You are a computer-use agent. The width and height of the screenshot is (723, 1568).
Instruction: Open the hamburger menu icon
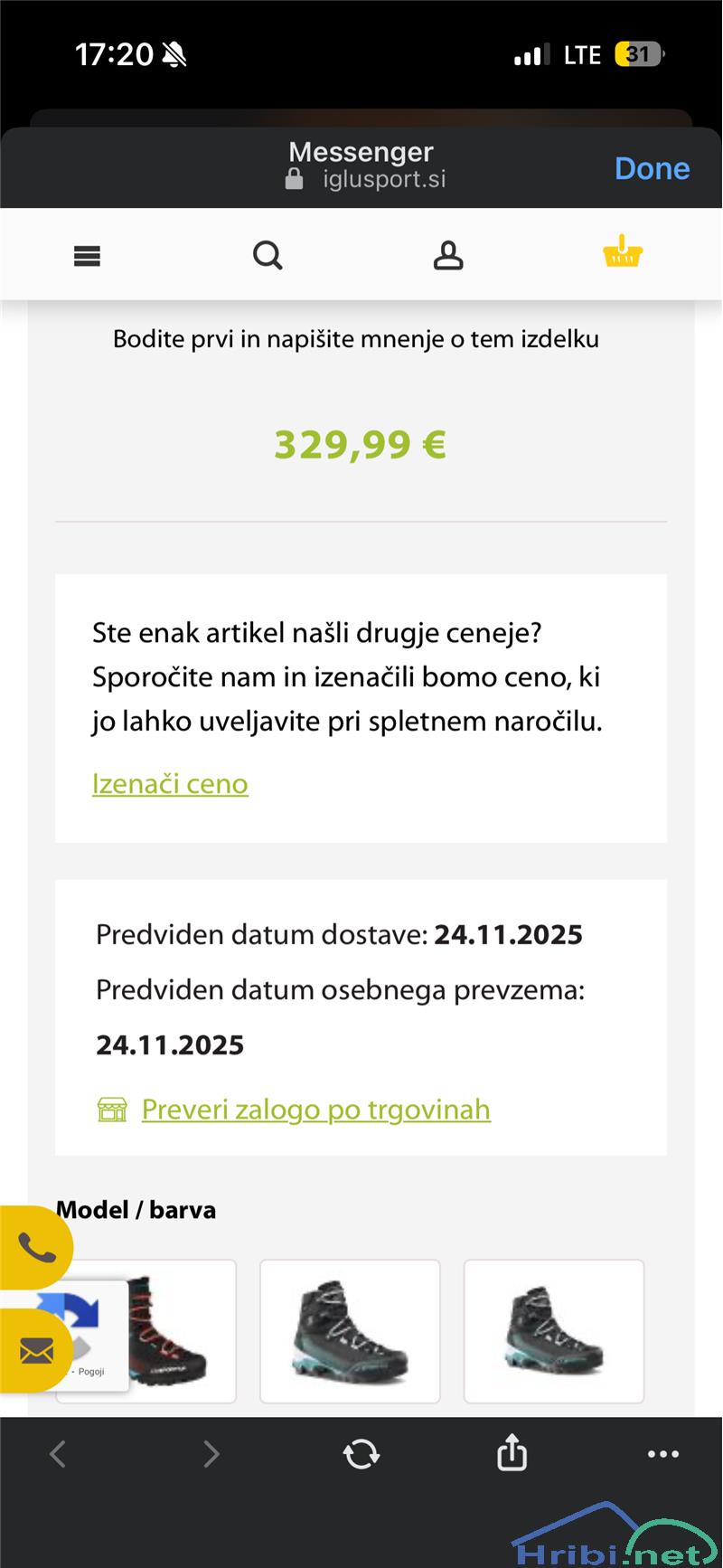click(x=87, y=257)
